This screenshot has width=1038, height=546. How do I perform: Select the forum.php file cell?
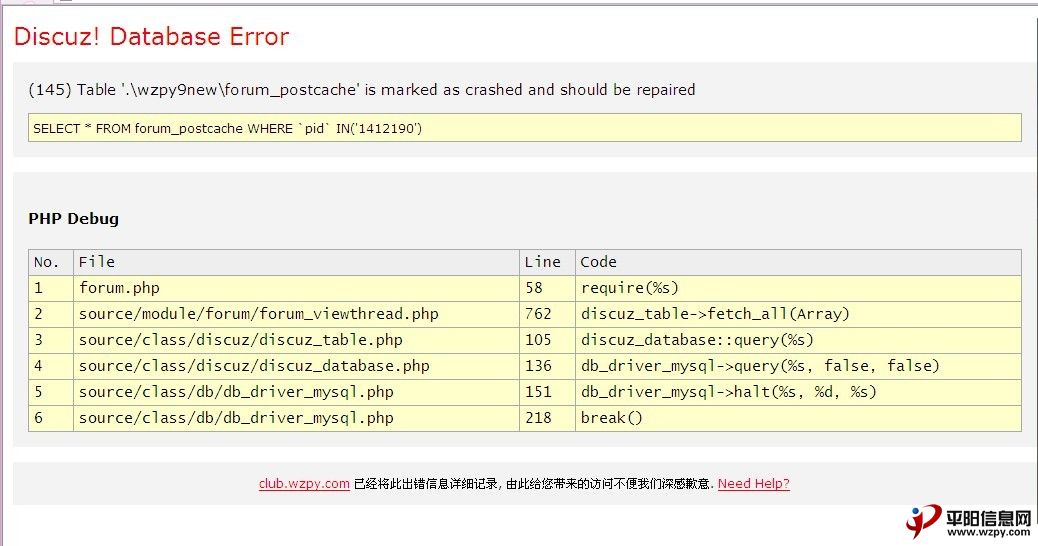pyautogui.click(x=296, y=288)
